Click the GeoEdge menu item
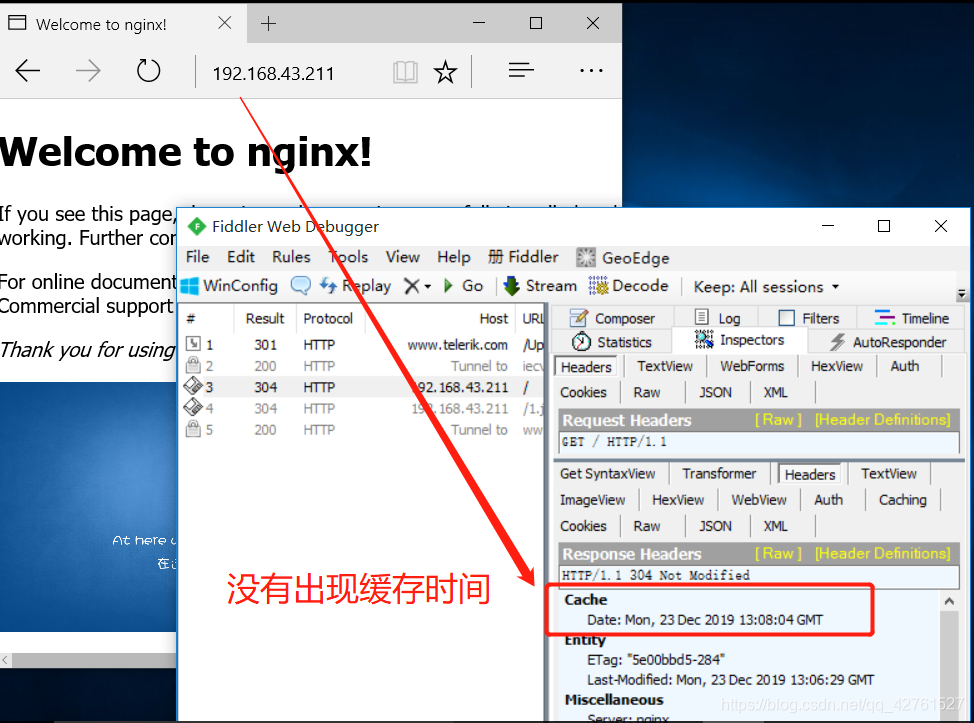 (623, 258)
